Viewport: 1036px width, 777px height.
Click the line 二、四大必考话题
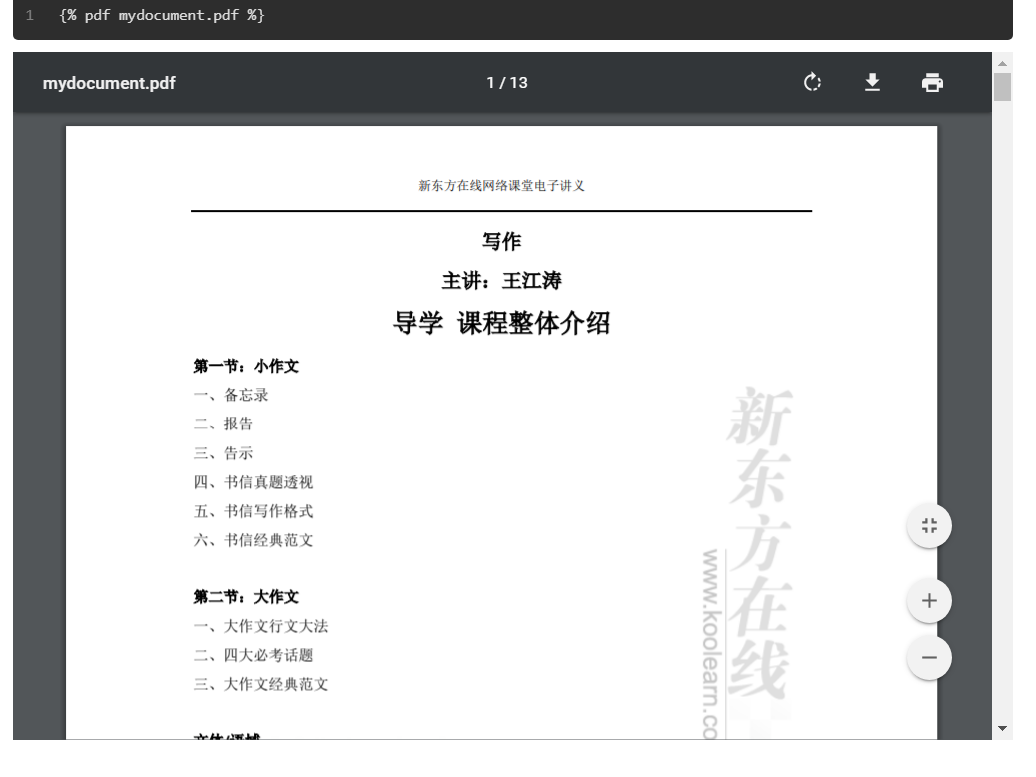point(253,655)
